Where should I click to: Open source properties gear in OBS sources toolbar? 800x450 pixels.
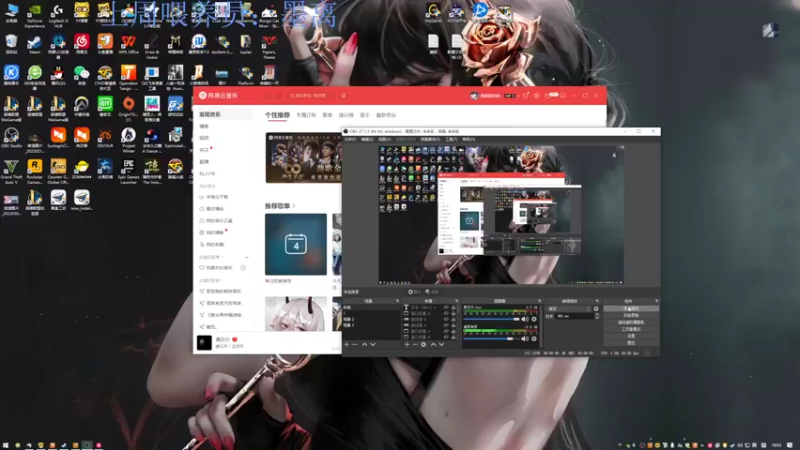423,344
